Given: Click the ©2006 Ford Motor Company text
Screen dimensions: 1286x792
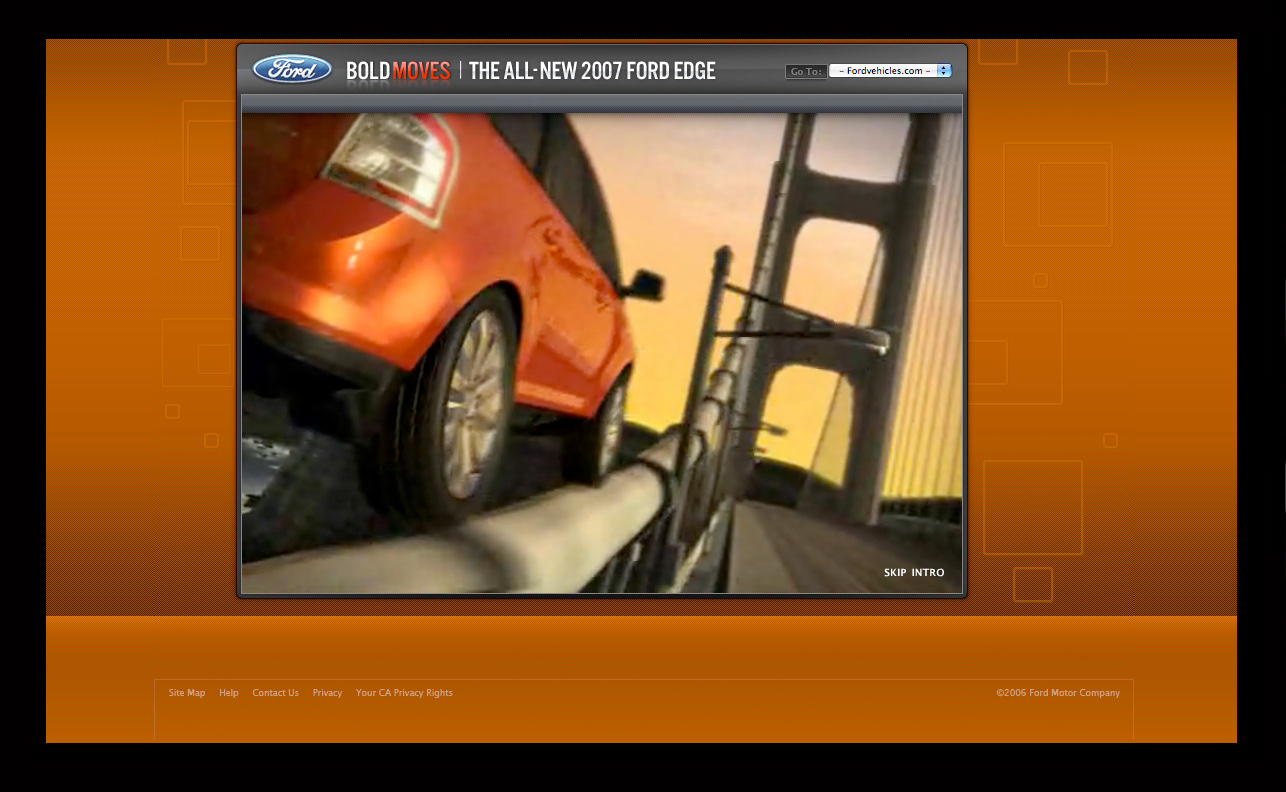Looking at the screenshot, I should [1058, 693].
